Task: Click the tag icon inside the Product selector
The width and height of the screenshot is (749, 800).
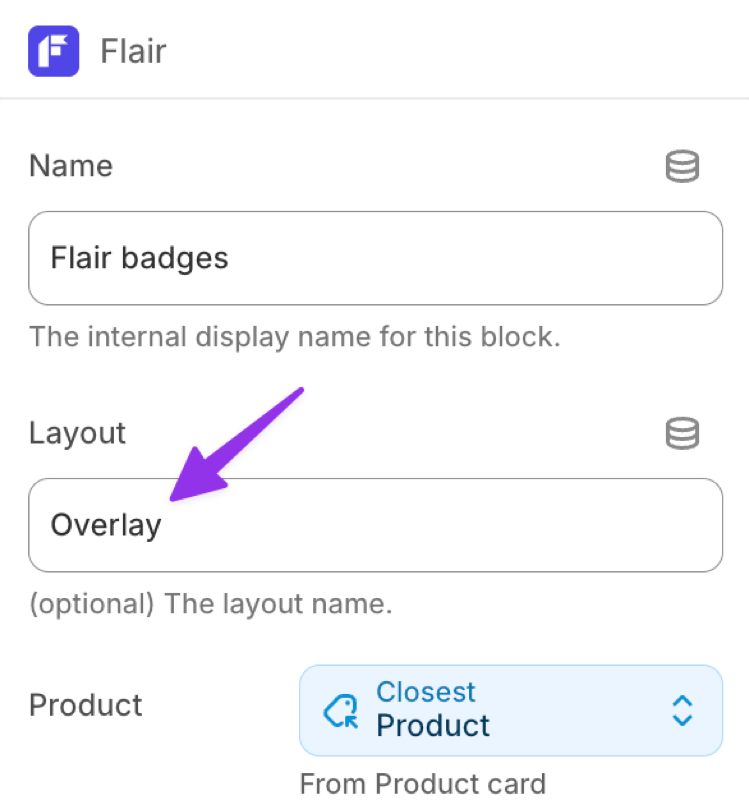Action: pos(340,710)
